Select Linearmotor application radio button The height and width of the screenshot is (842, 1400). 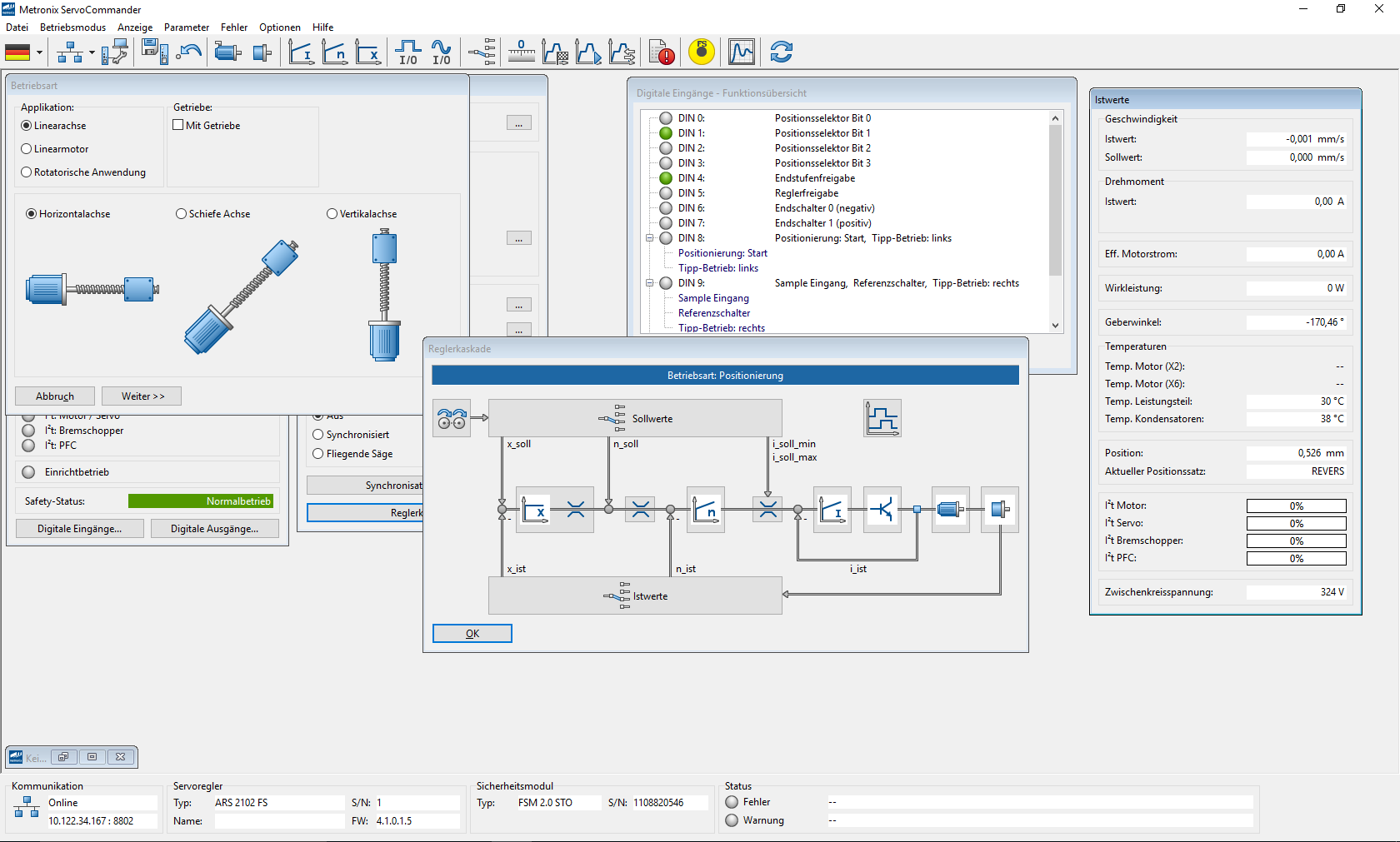pyautogui.click(x=27, y=149)
